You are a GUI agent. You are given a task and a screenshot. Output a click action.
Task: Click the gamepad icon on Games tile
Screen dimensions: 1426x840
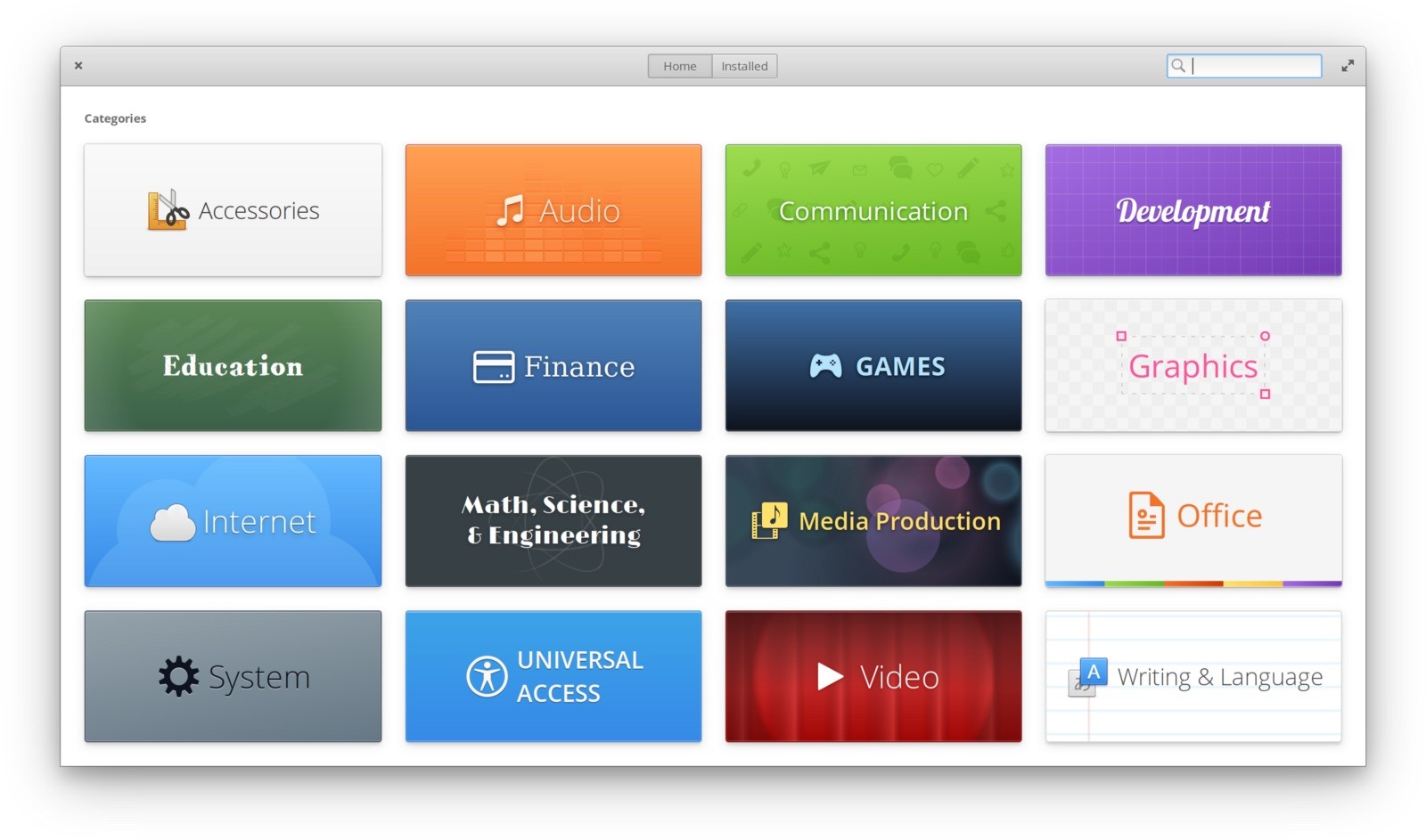(x=825, y=366)
